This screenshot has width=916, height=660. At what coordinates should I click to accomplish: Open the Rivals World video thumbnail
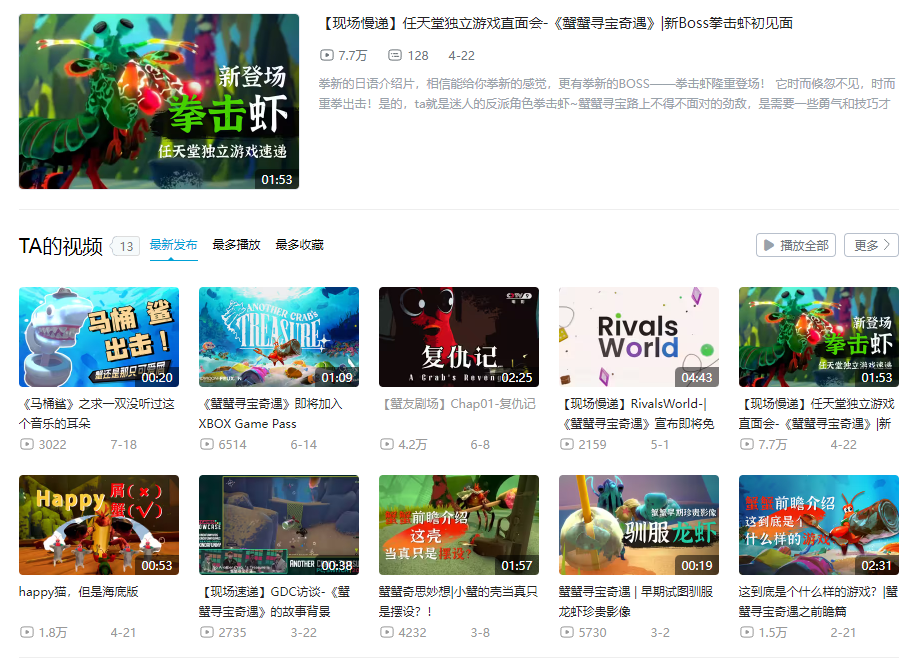tap(639, 337)
